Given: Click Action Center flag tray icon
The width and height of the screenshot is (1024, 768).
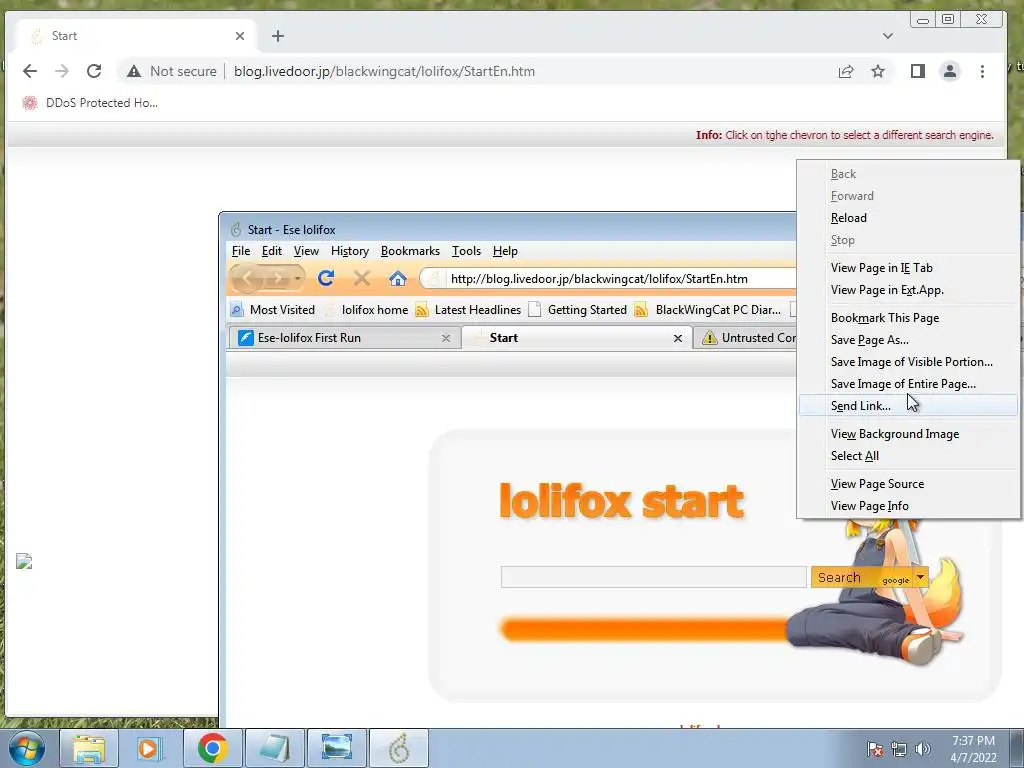Looking at the screenshot, I should (875, 749).
